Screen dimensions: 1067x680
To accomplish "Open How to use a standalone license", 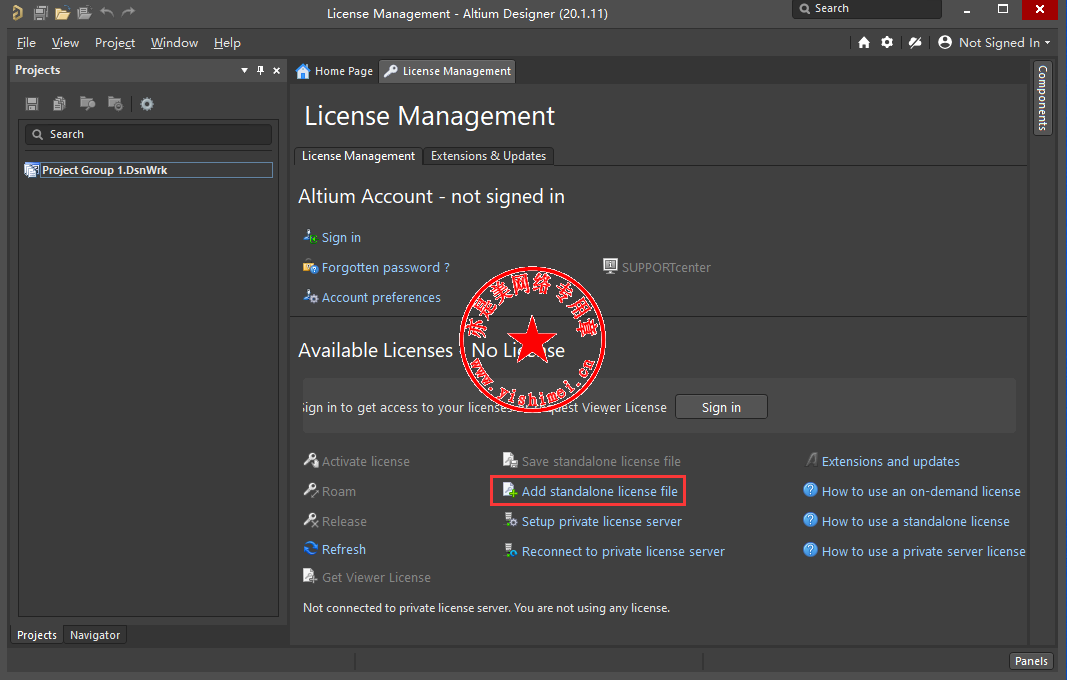I will coord(916,521).
